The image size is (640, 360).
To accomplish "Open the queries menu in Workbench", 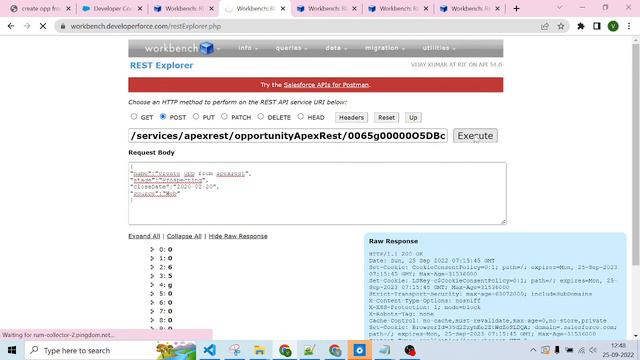I will click(291, 48).
